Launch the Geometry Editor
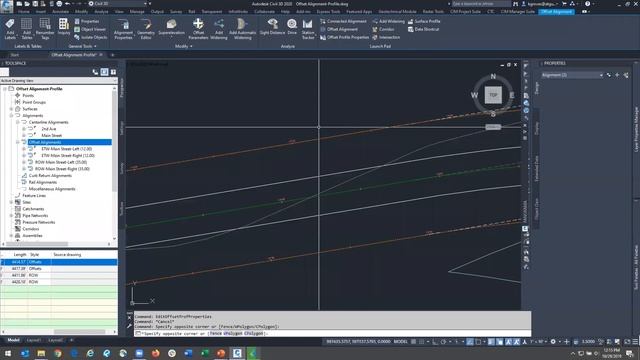 (146, 29)
